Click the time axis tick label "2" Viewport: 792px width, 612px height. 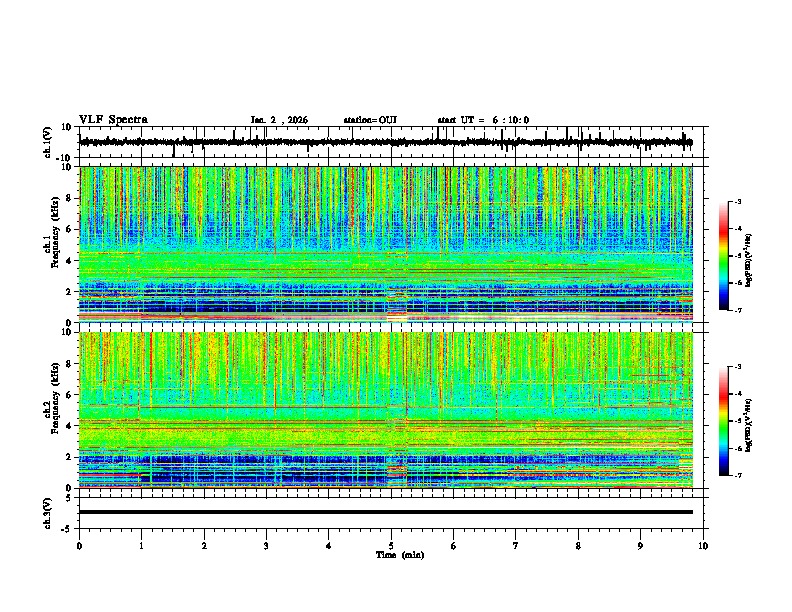pos(204,546)
